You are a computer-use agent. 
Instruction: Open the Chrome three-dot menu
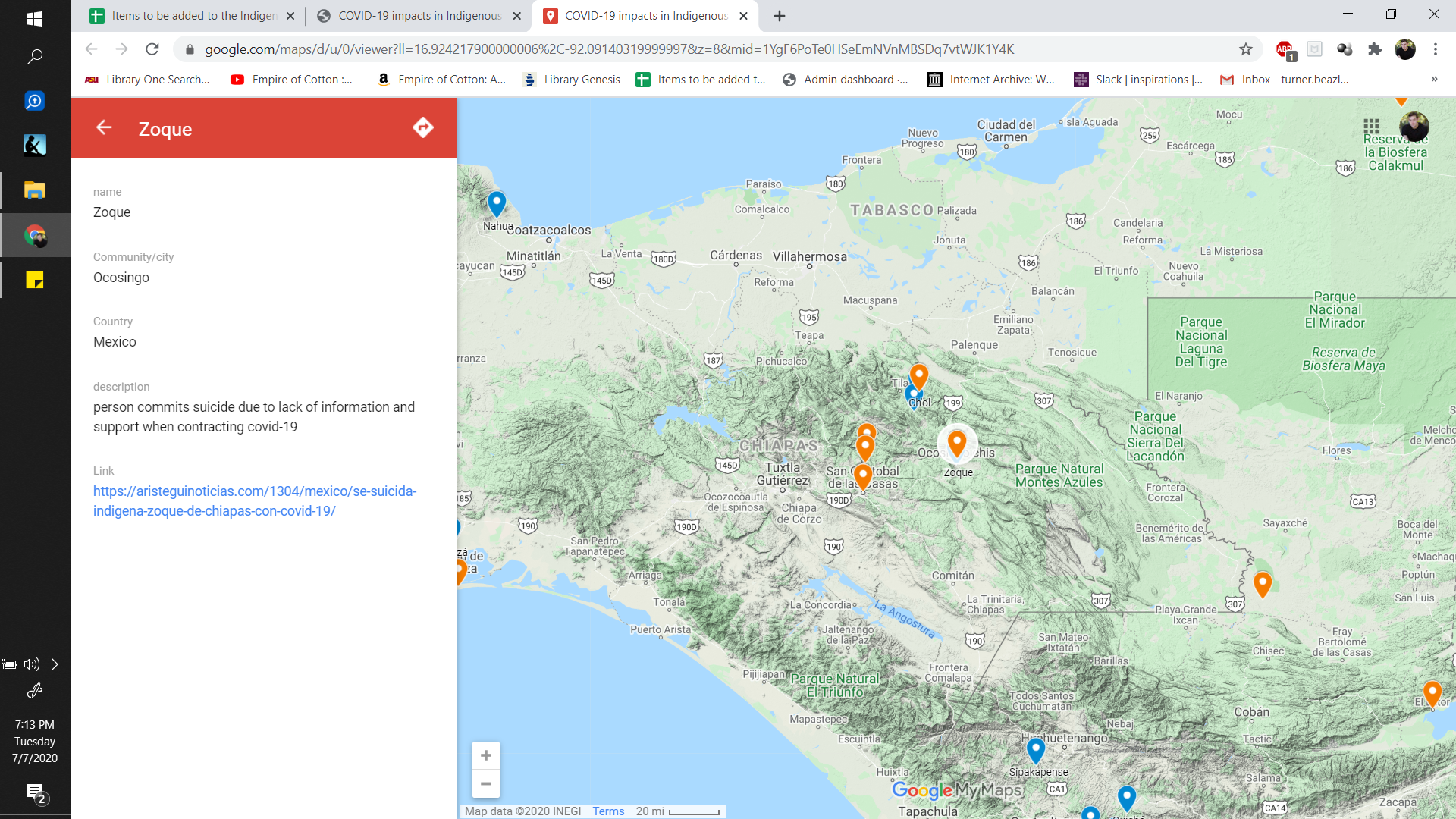click(x=1435, y=49)
